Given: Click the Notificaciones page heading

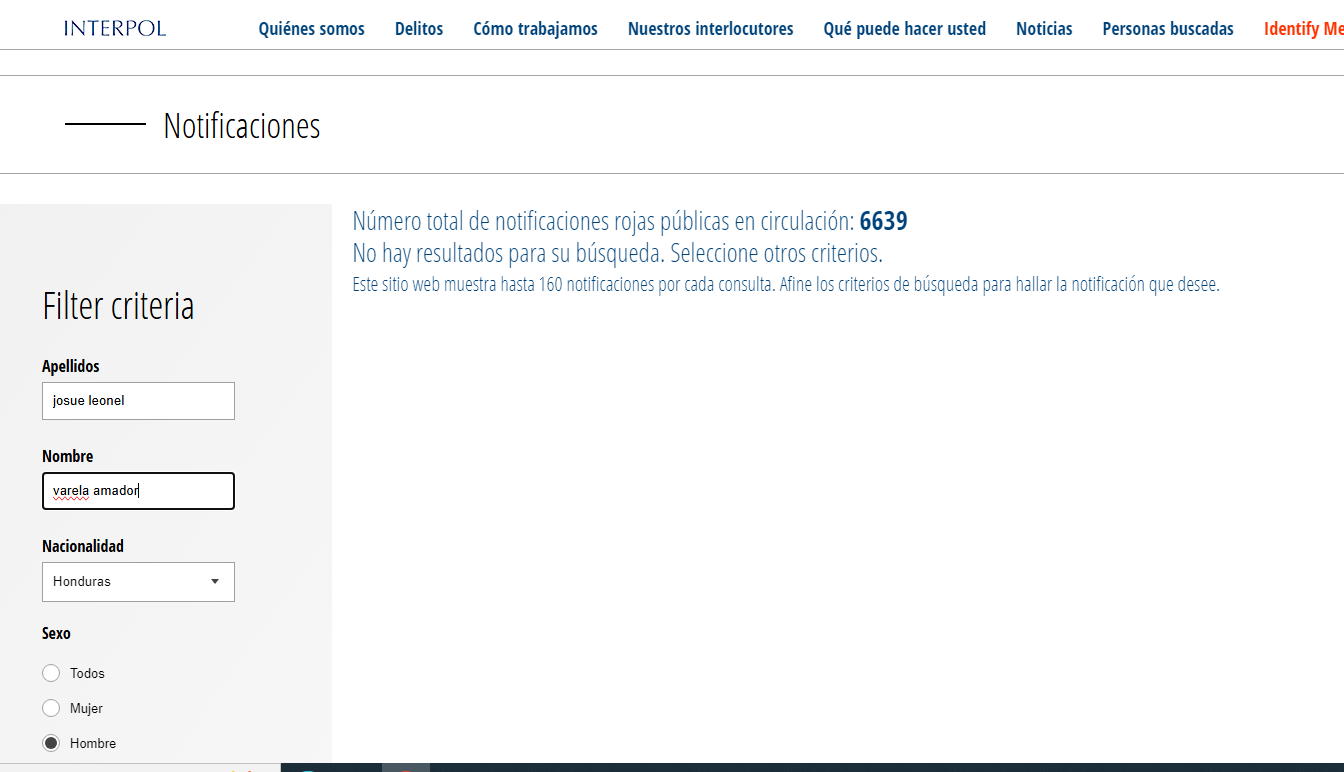Looking at the screenshot, I should click(x=242, y=126).
